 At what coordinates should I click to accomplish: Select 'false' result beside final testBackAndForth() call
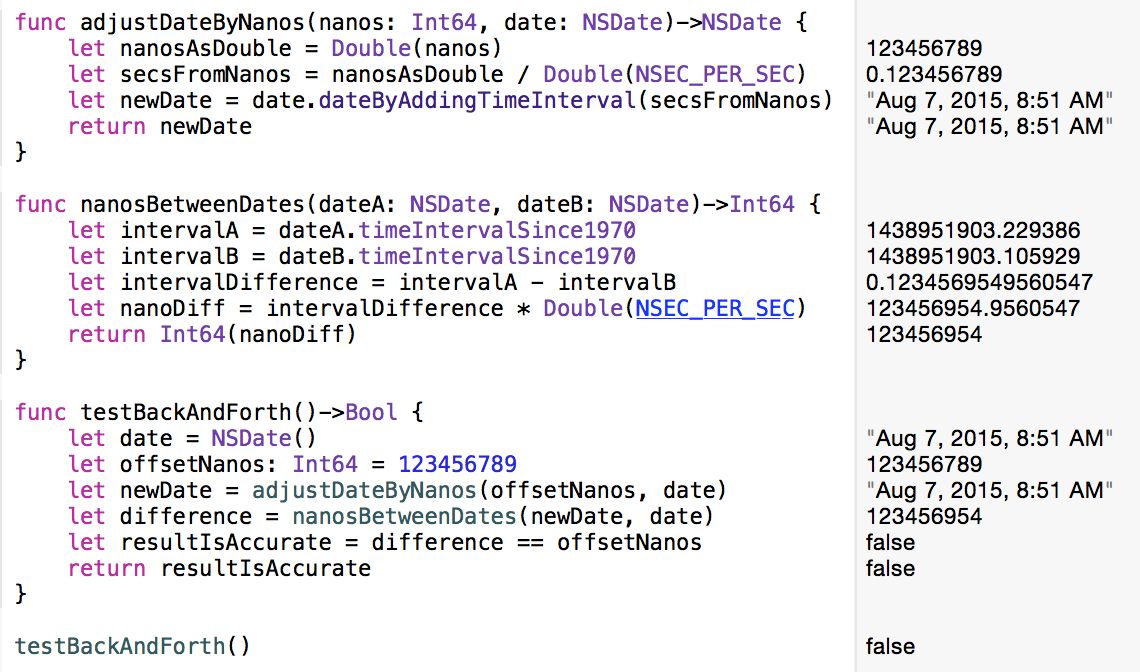pos(891,646)
